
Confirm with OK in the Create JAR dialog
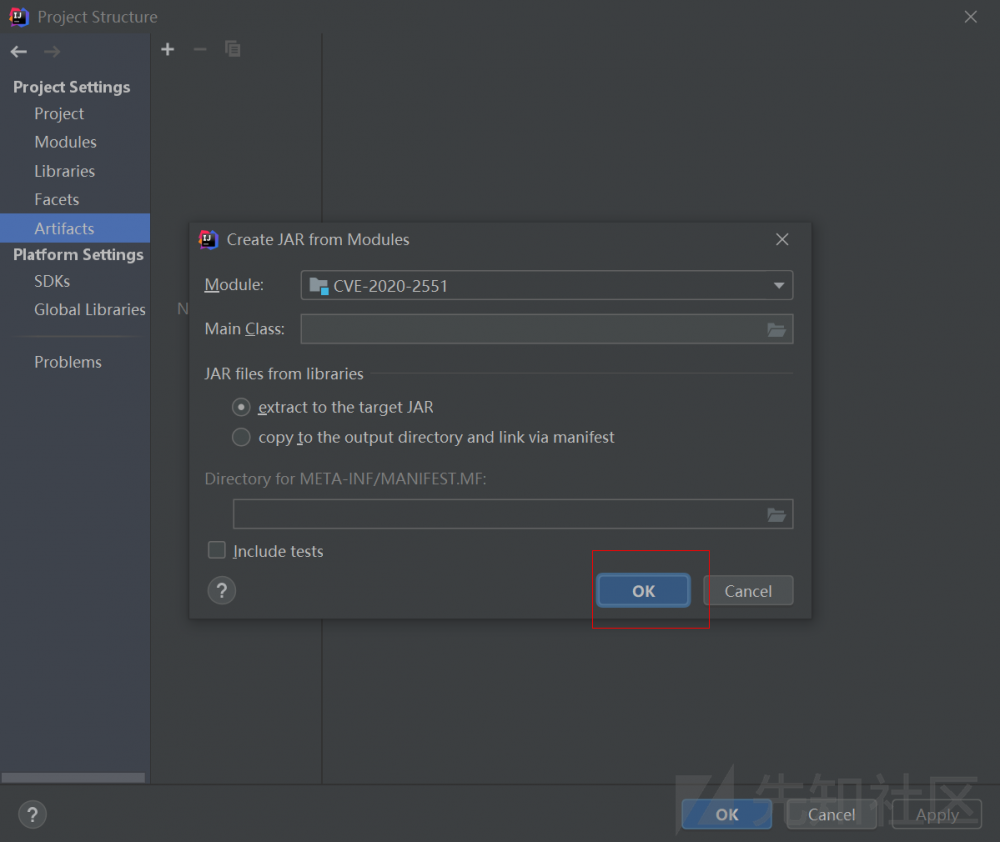[x=642, y=590]
